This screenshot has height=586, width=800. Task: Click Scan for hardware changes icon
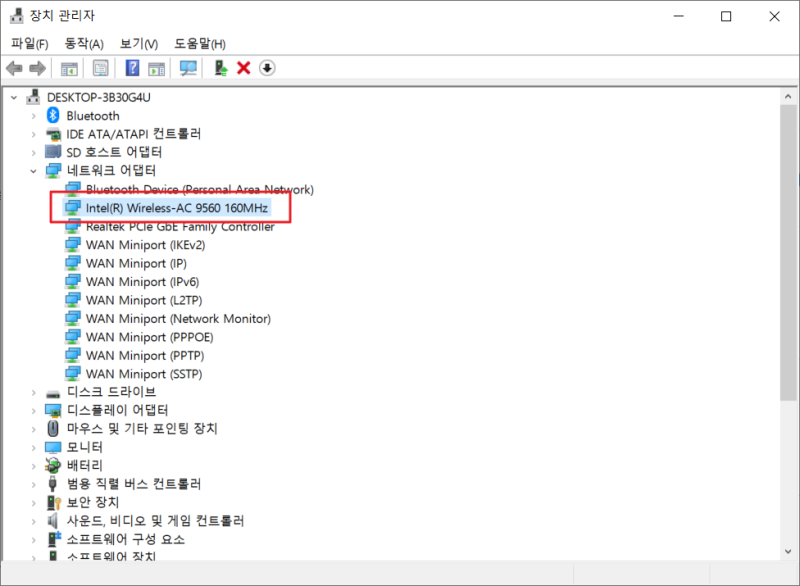pyautogui.click(x=188, y=67)
